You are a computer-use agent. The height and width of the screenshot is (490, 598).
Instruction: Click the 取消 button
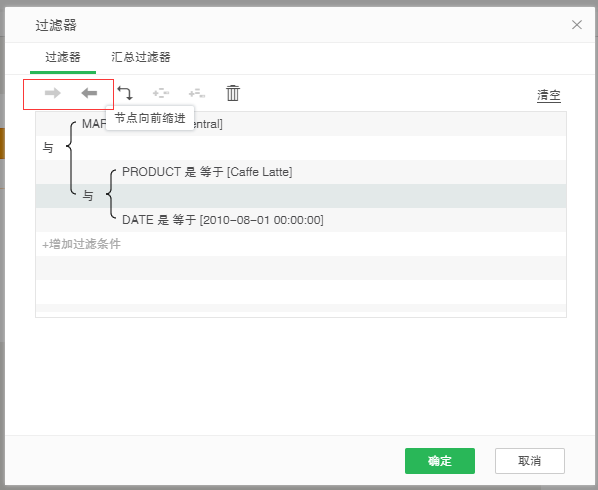(530, 461)
